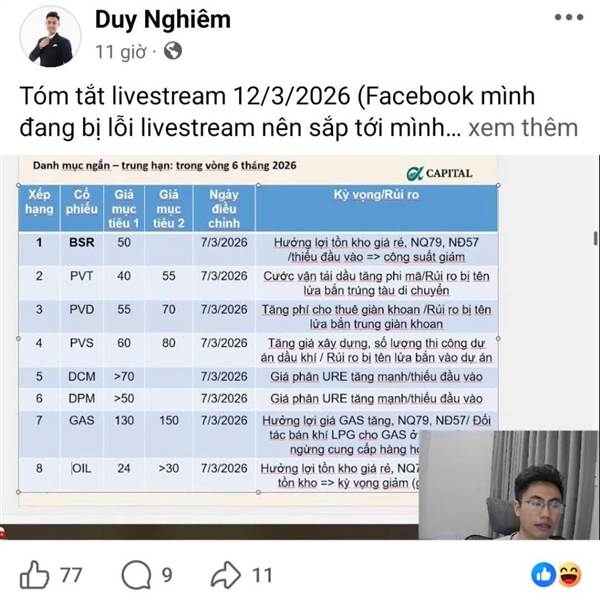Click the presenter webcam video overlay

click(509, 485)
